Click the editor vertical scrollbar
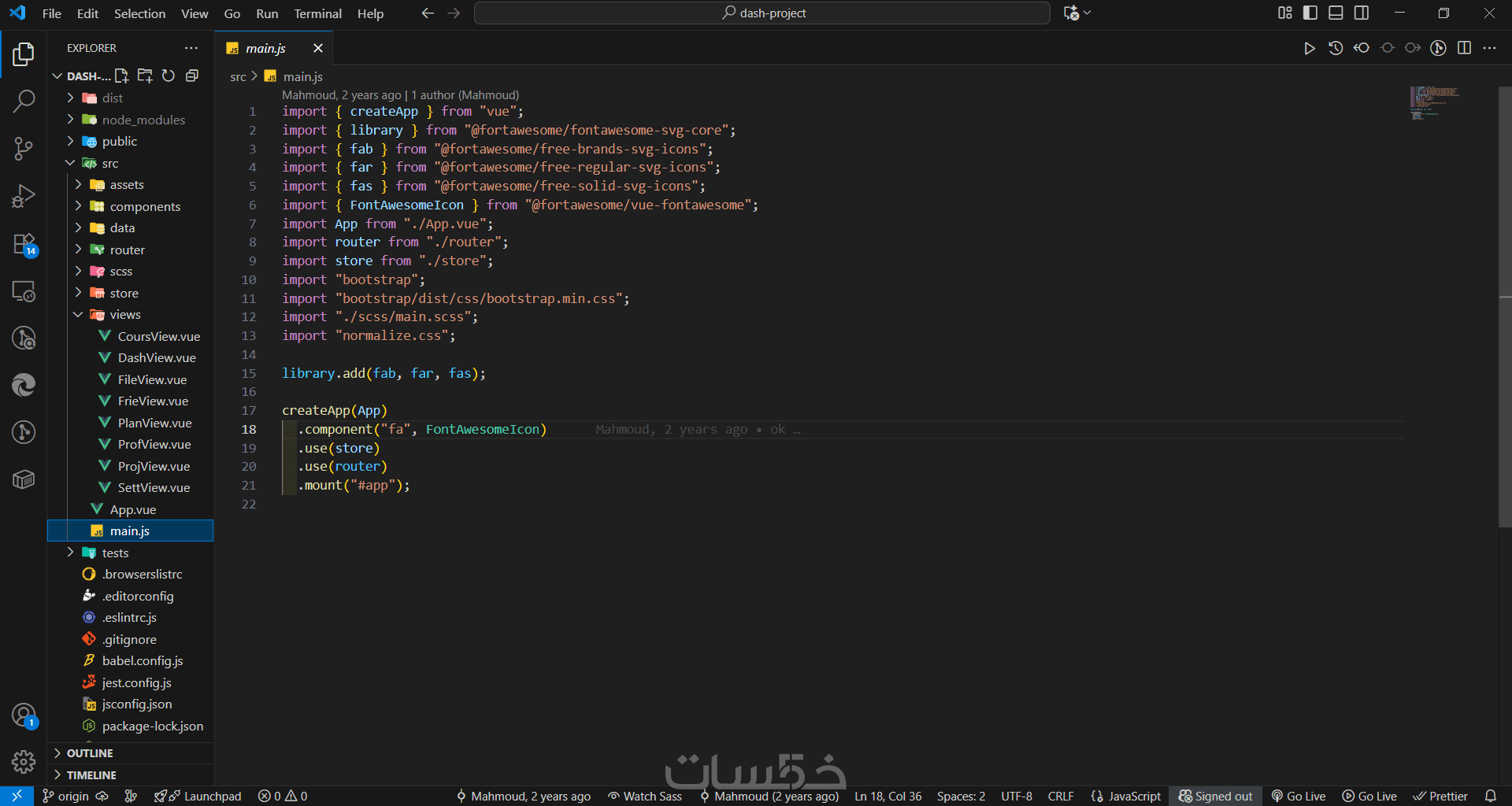The image size is (1512, 806). pos(1505,307)
